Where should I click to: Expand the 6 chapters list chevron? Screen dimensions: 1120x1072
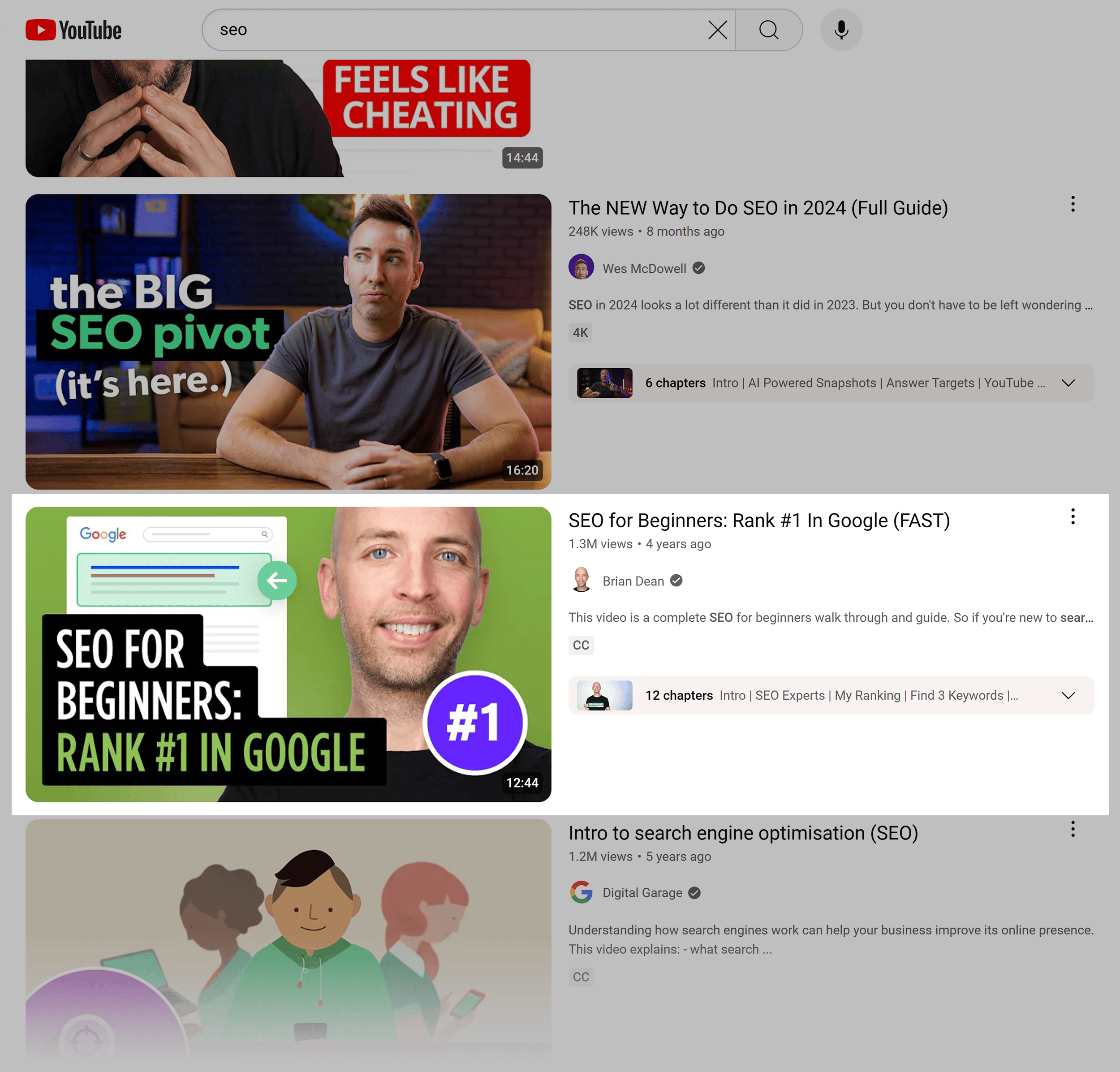[1068, 383]
